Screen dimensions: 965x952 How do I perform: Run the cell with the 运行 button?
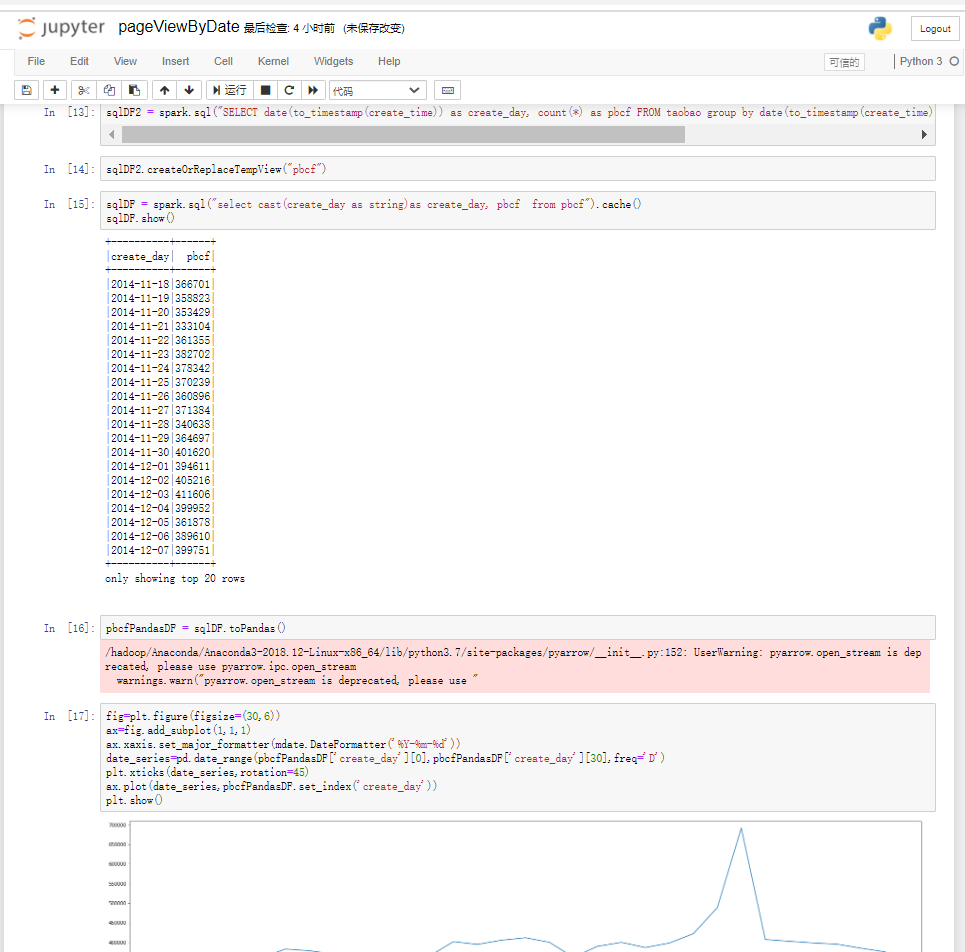[230, 90]
